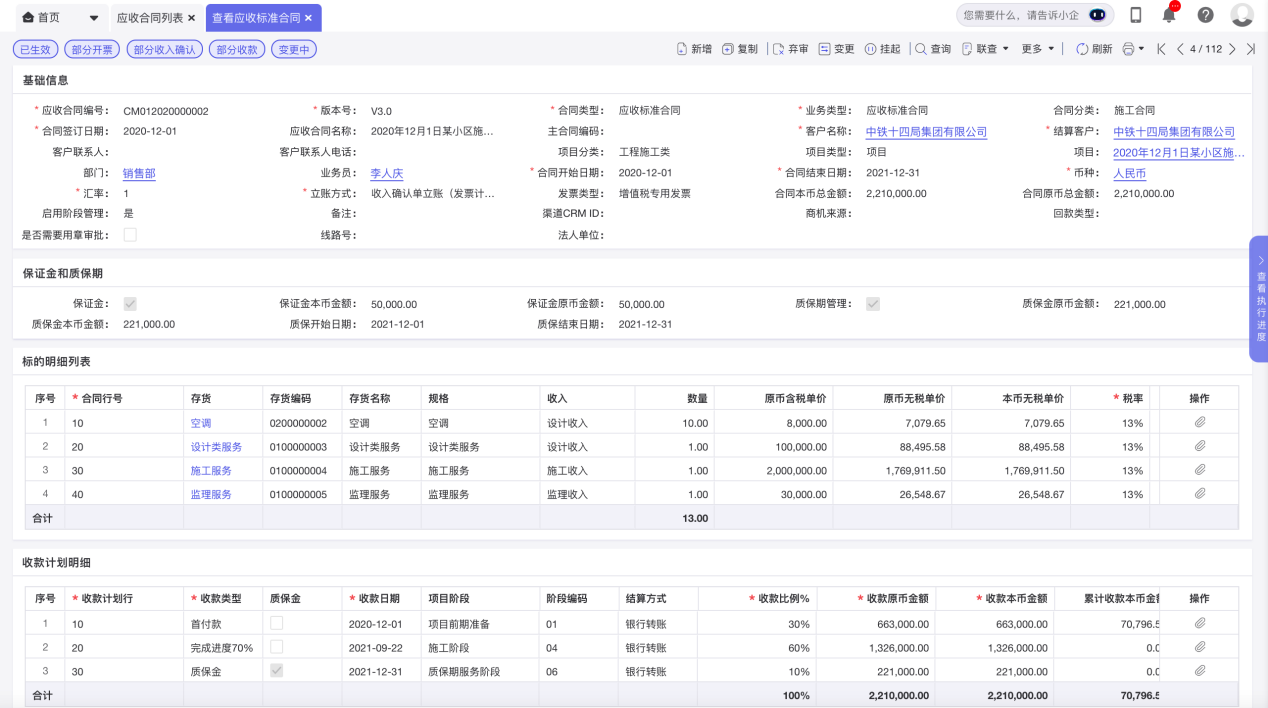1268x708 pixels.
Task: Open customer link 中铁十四局集团有限公司
Action: point(925,131)
